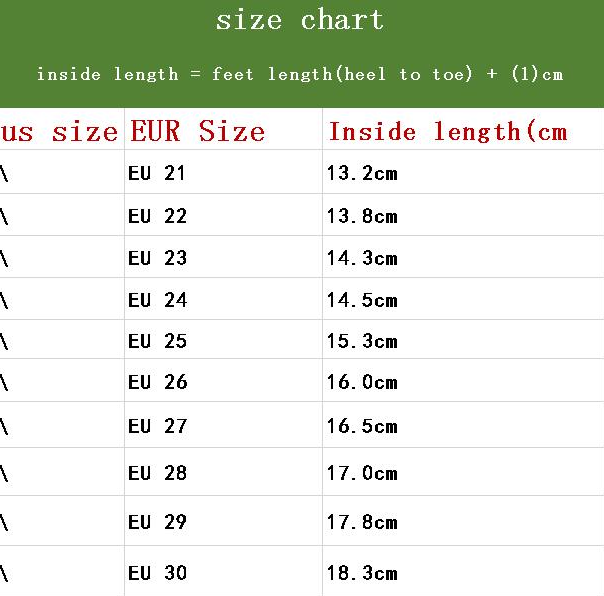
Task: Click the 14.3cm length value
Action: tap(362, 258)
